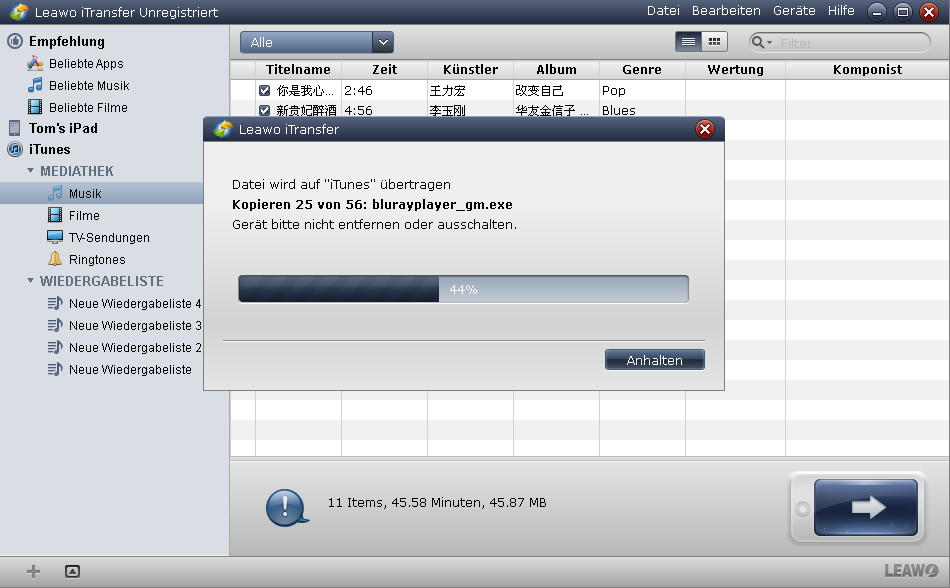Open the Bearbeiten menu

pyautogui.click(x=726, y=11)
